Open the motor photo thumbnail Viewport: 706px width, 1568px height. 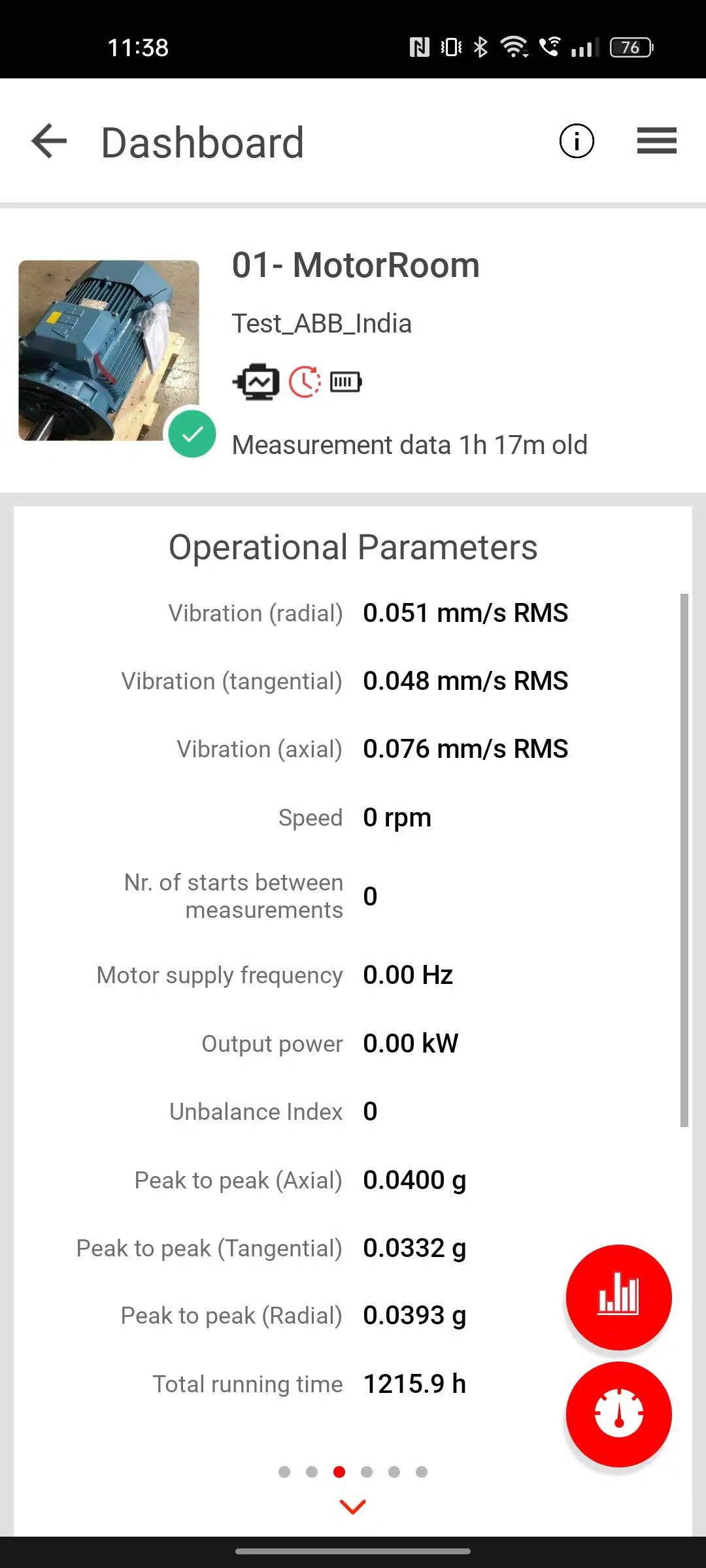click(109, 350)
